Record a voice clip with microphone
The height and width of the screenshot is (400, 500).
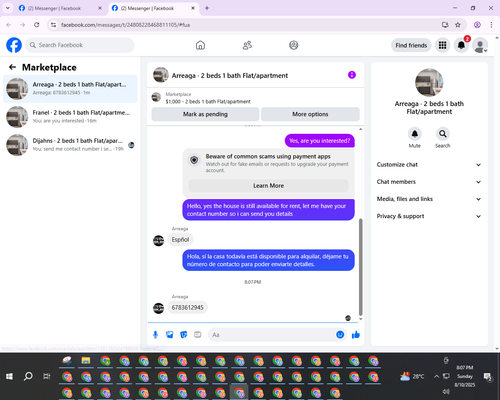(x=155, y=335)
